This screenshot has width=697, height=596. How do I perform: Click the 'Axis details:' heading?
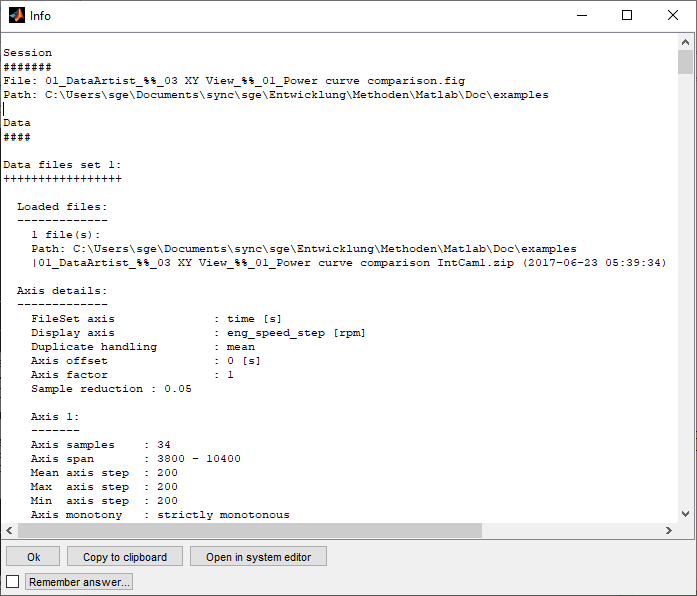(x=62, y=291)
